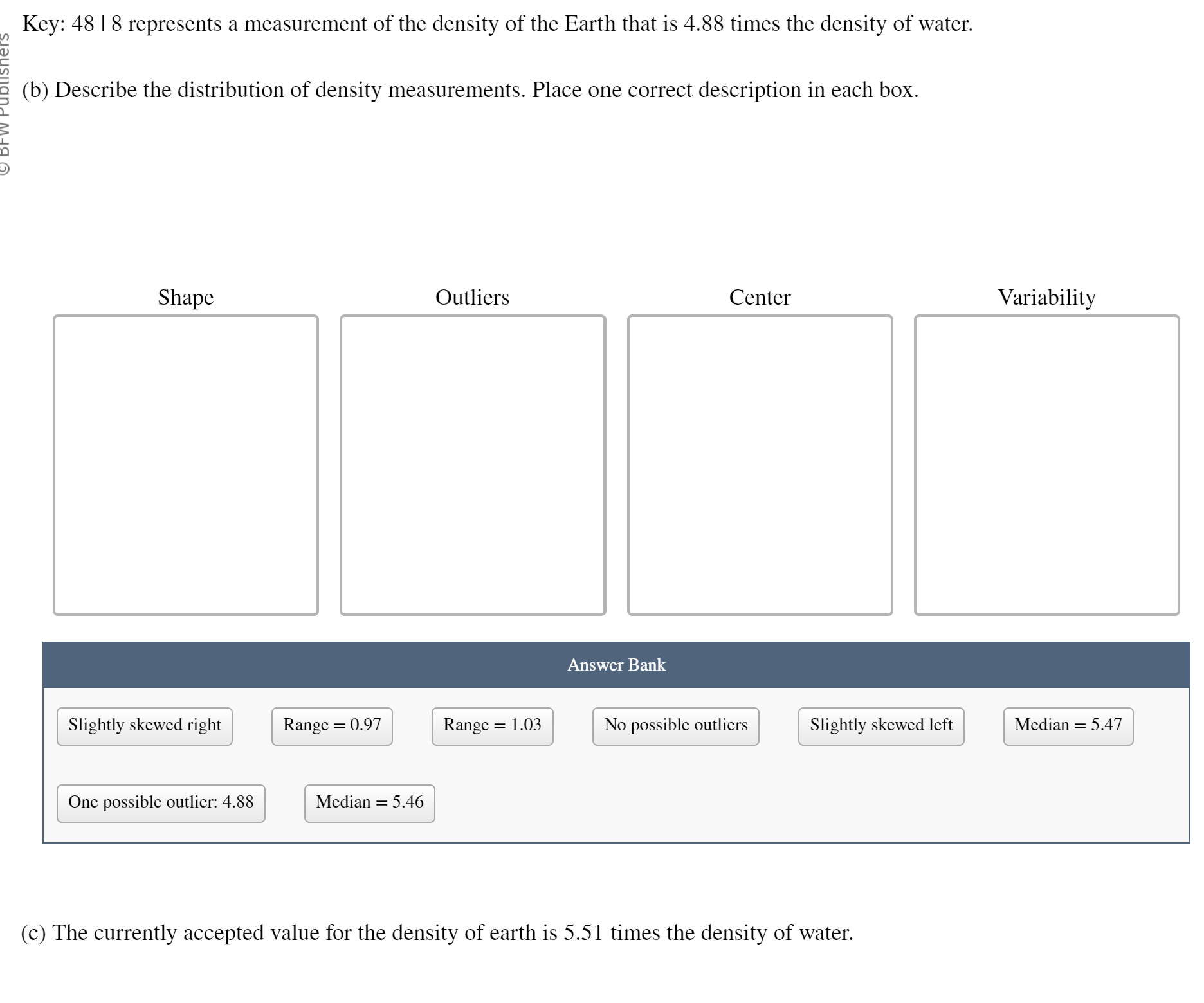Click inside the Variability drop box

(1046, 463)
